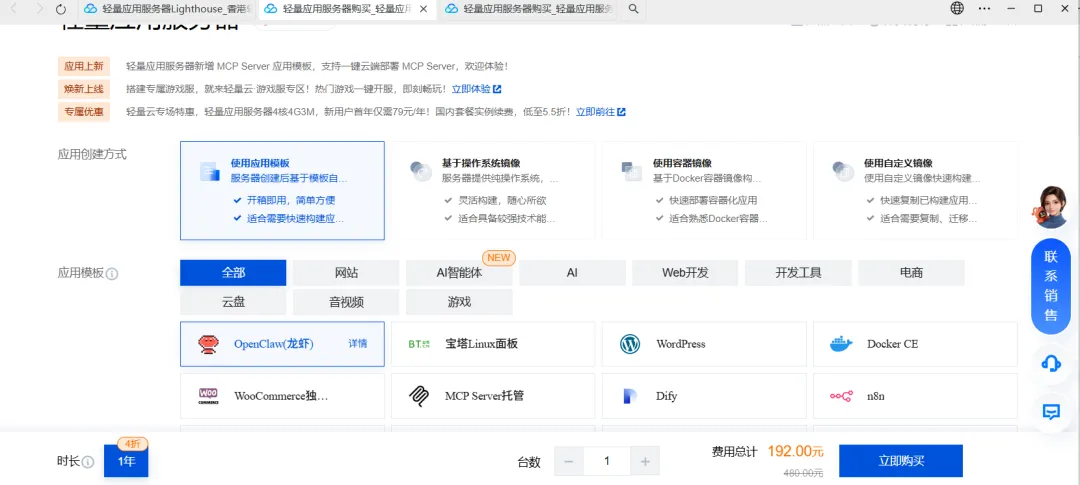1080x485 pixels.
Task: Close the active 轻量应用服务器购买 tab
Action: 424,9
